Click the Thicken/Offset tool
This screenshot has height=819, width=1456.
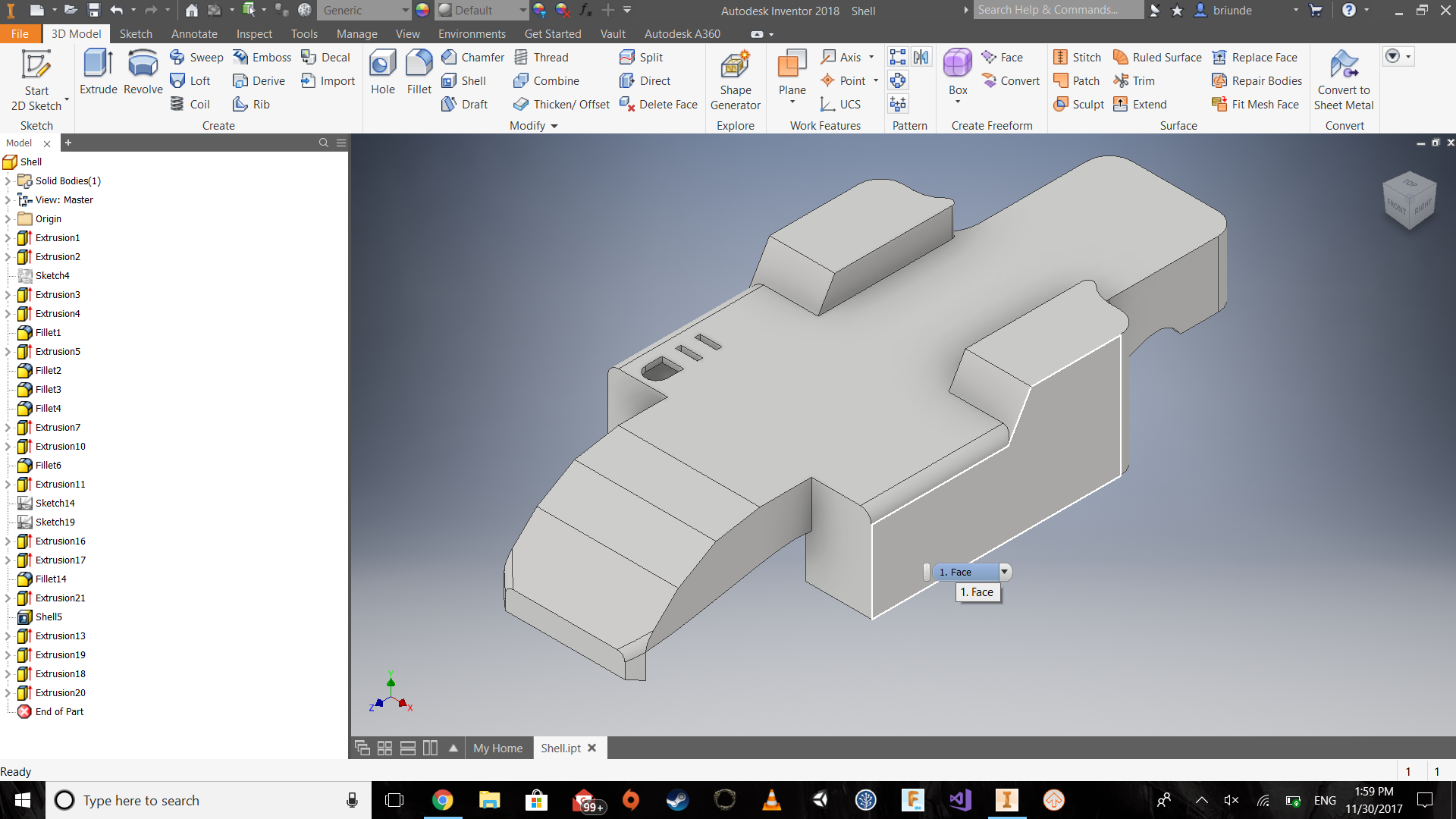(x=561, y=104)
